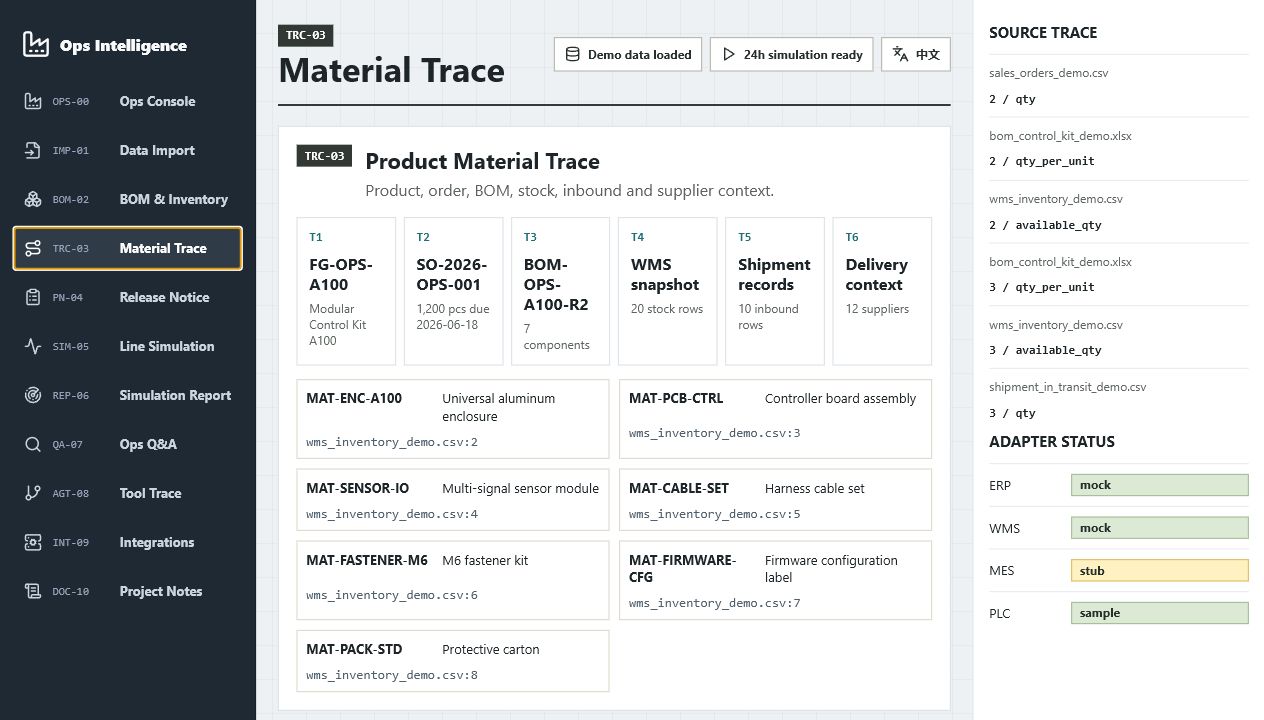Select T1 FG-OPS-A100 card
Viewport: 1264px width, 720px height.
(346, 291)
